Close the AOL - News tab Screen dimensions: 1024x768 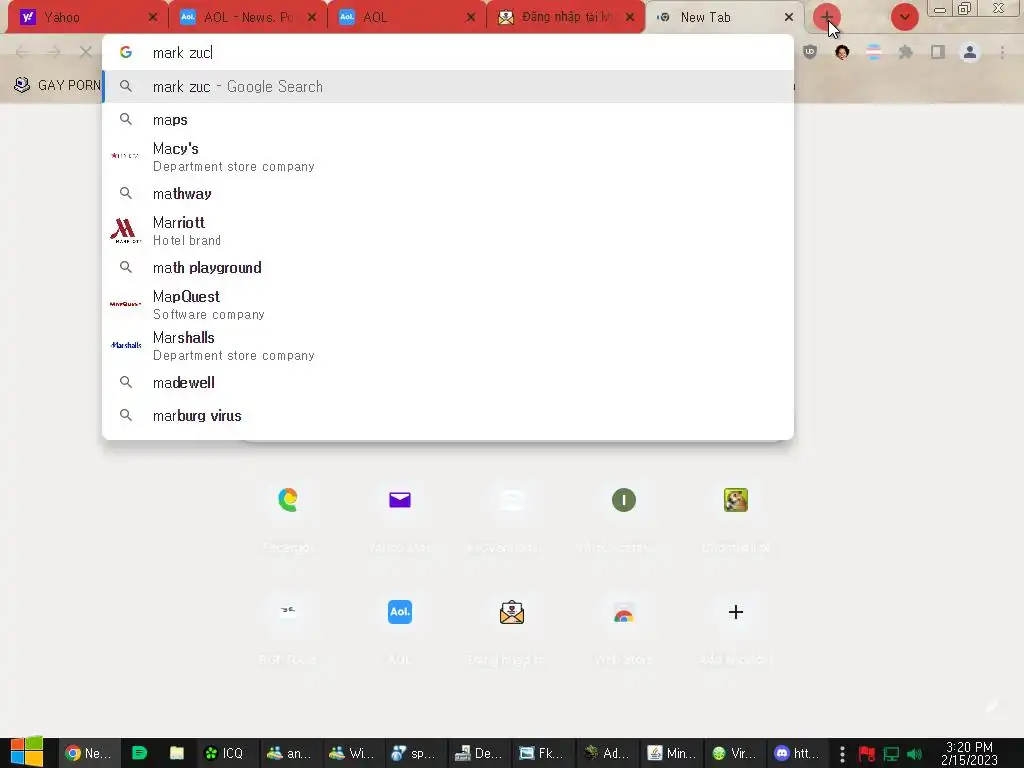pos(312,18)
